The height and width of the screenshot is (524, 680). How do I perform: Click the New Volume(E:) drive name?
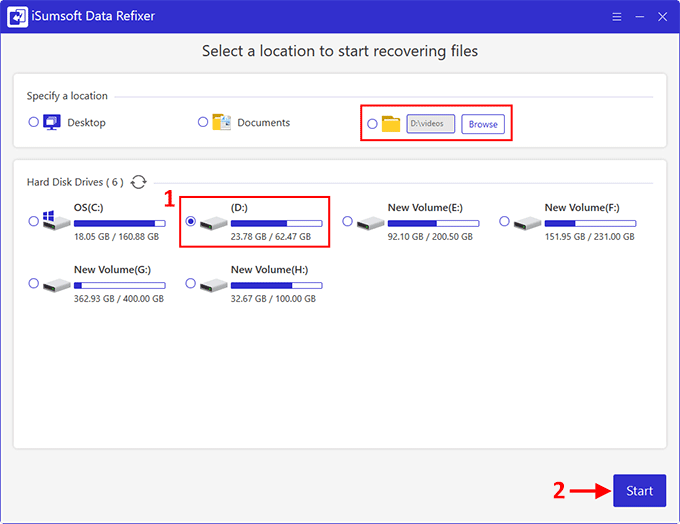[x=425, y=208]
